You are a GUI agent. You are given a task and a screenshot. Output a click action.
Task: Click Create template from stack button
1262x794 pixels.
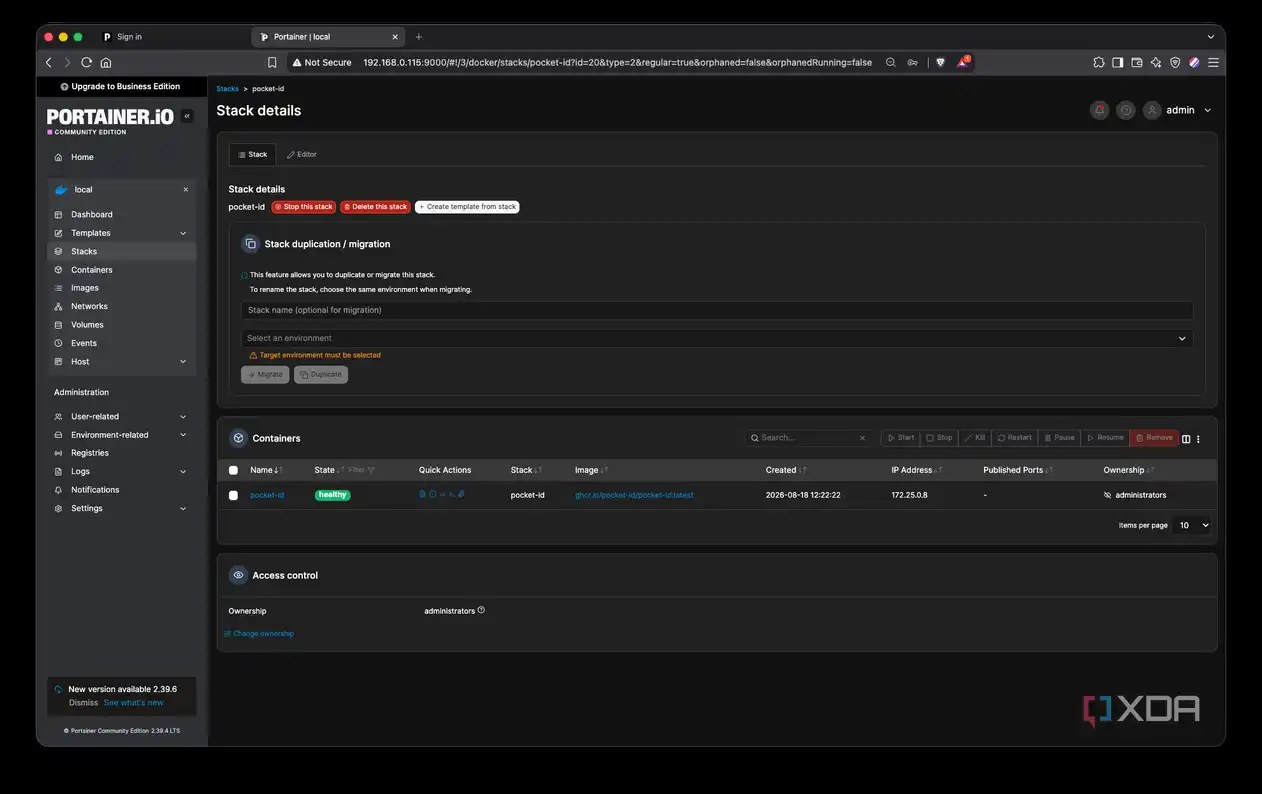(x=467, y=207)
